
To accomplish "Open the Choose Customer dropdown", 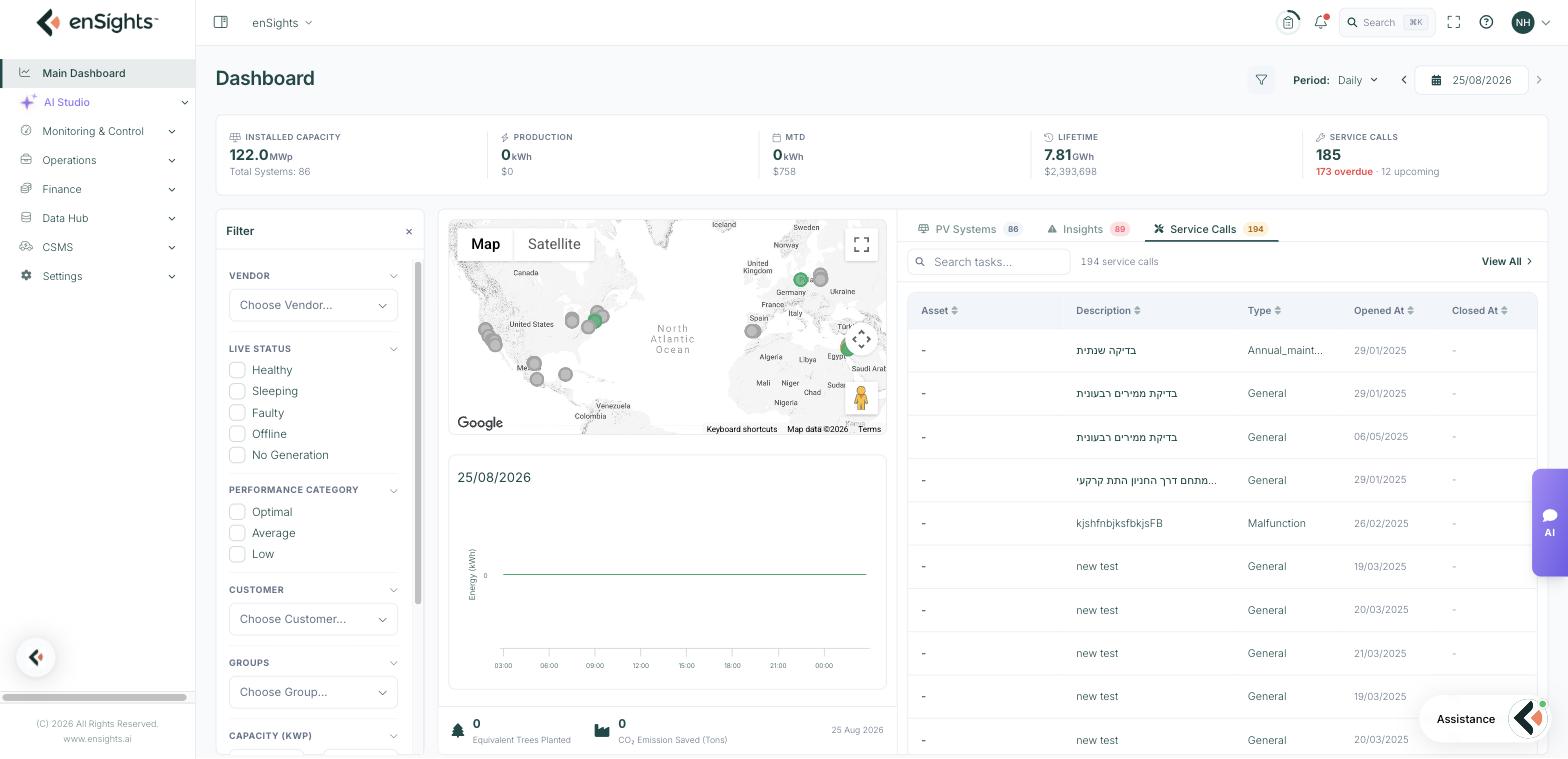I will coord(313,619).
